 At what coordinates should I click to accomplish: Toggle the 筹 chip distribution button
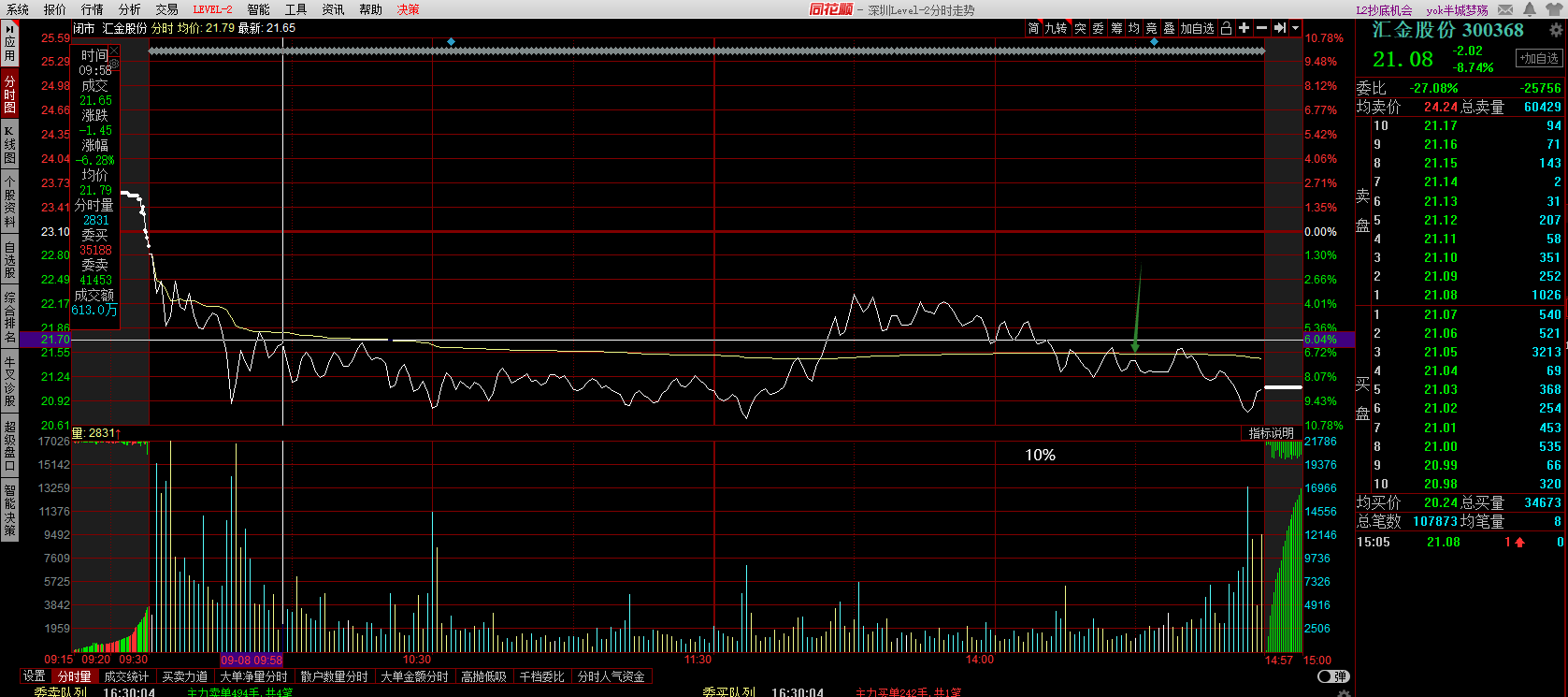pos(1116,28)
